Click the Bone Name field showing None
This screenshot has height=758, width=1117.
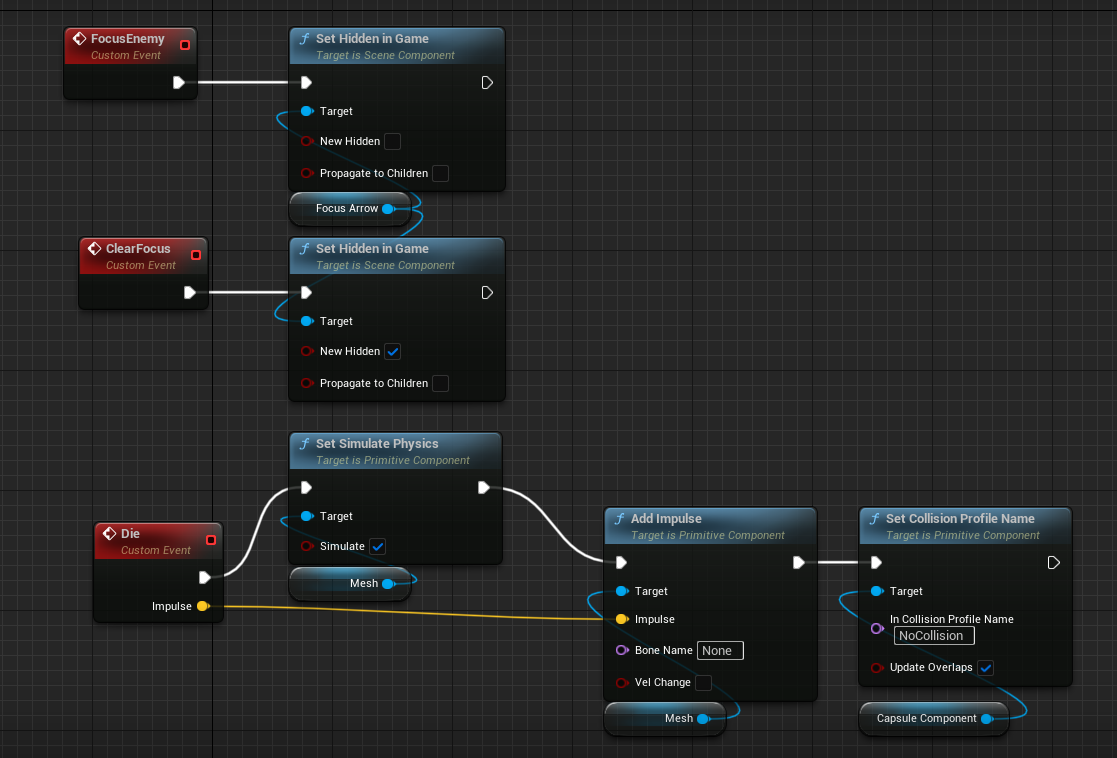point(720,650)
